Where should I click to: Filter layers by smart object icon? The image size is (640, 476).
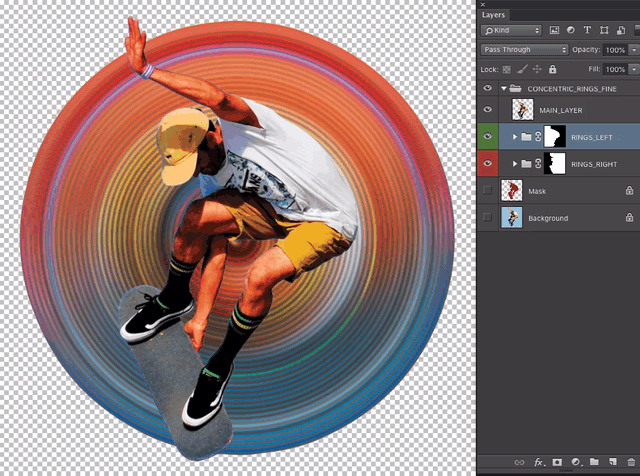point(621,30)
